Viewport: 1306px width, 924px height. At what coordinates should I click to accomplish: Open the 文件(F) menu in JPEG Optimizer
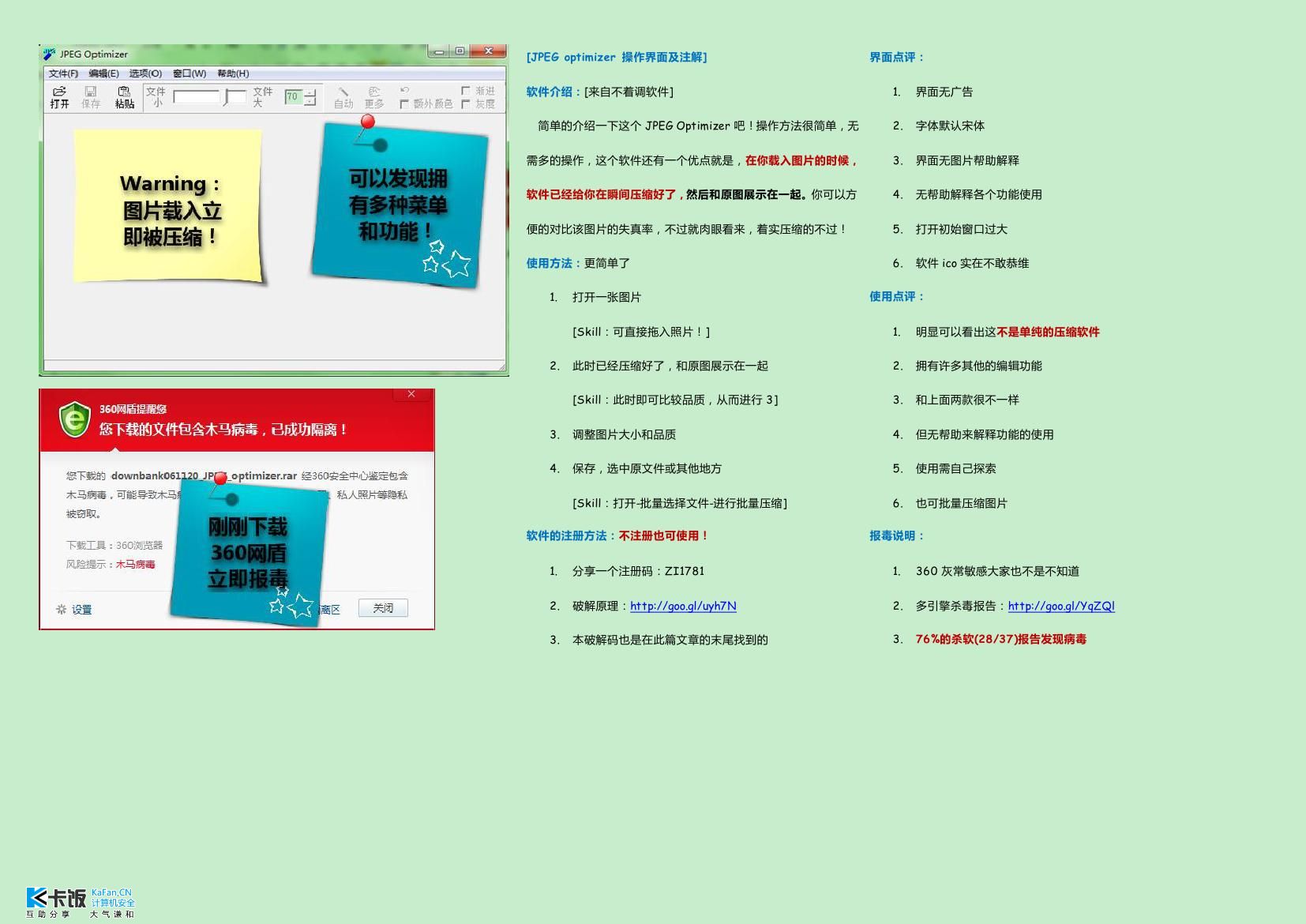[63, 73]
